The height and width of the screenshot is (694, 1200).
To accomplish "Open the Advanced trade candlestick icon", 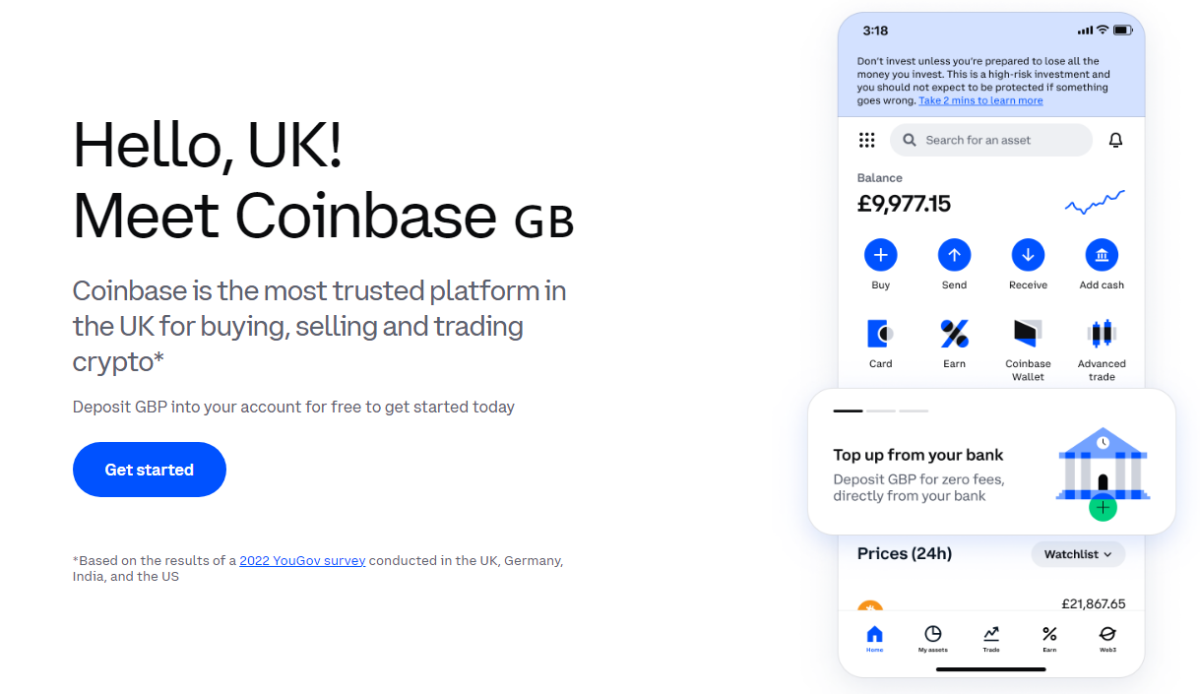I will coord(1101,333).
